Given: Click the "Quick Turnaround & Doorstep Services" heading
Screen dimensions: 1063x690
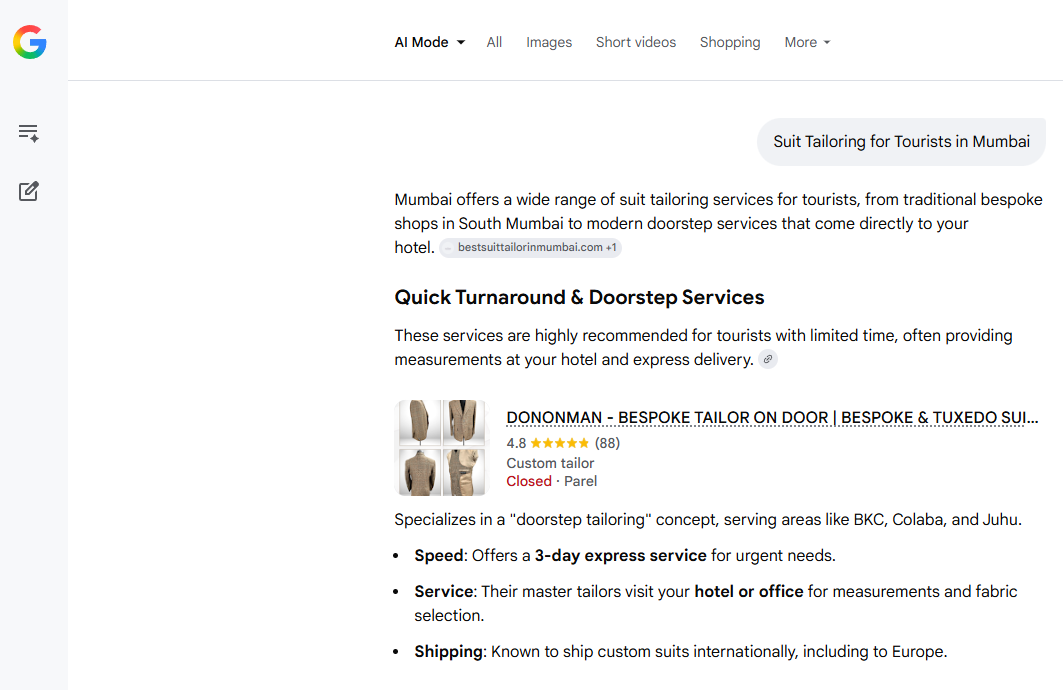Looking at the screenshot, I should [x=579, y=297].
